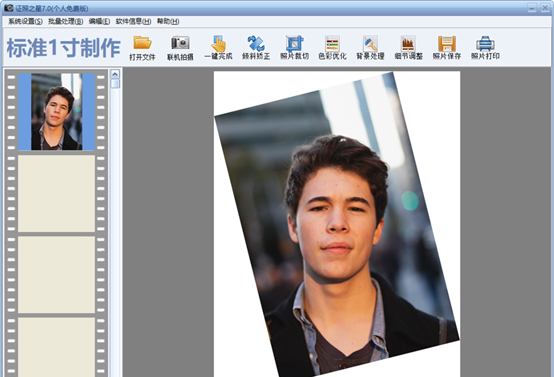This screenshot has width=554, height=377.
Task: Click the application icon in the title bar
Action: (8, 7)
